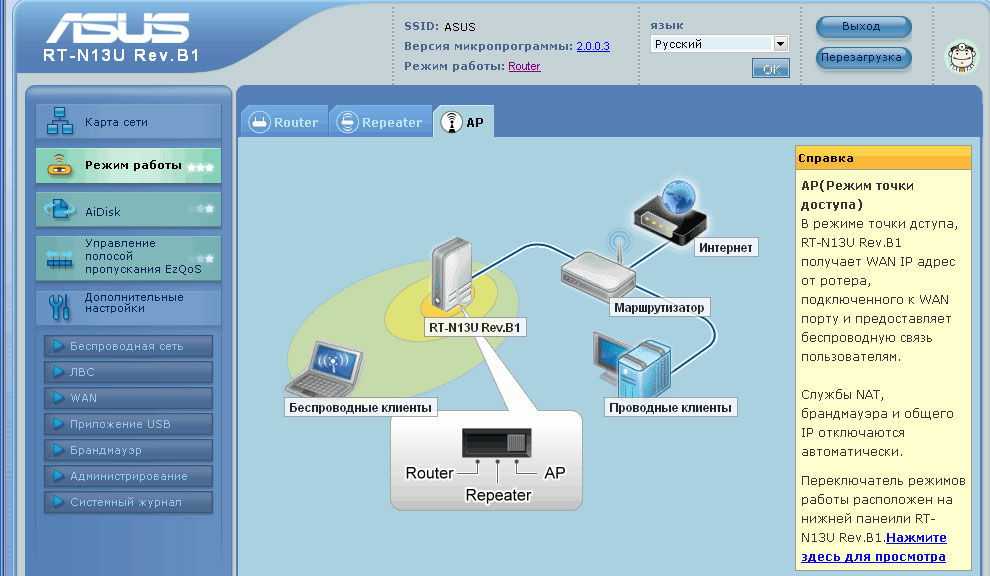Viewport: 990px width, 576px height.
Task: Click the wrench tools icon for advanced settings
Action: pyautogui.click(x=59, y=306)
